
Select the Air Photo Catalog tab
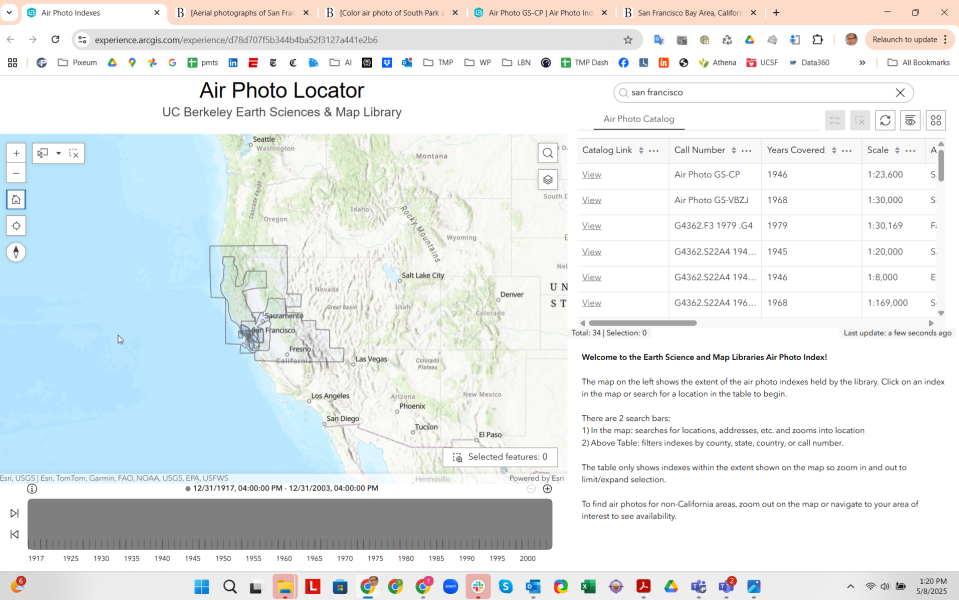coord(639,119)
